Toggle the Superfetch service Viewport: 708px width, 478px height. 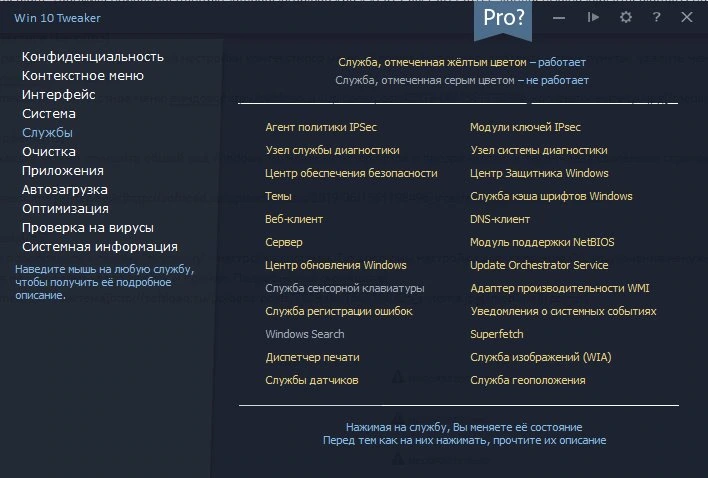(497, 334)
